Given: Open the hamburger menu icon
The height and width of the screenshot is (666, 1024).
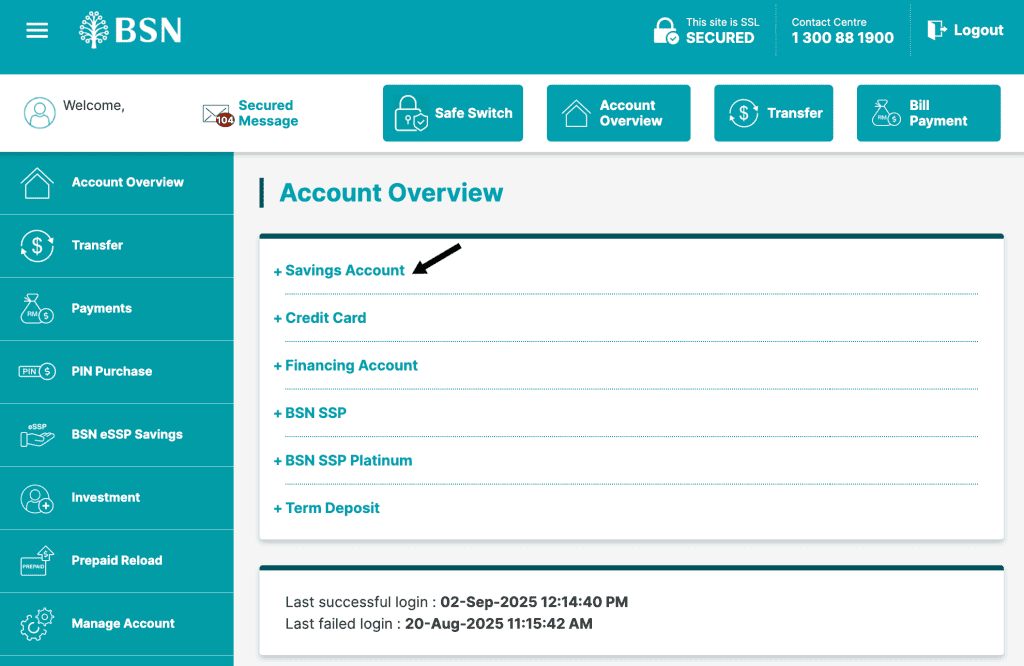Looking at the screenshot, I should pos(37,30).
